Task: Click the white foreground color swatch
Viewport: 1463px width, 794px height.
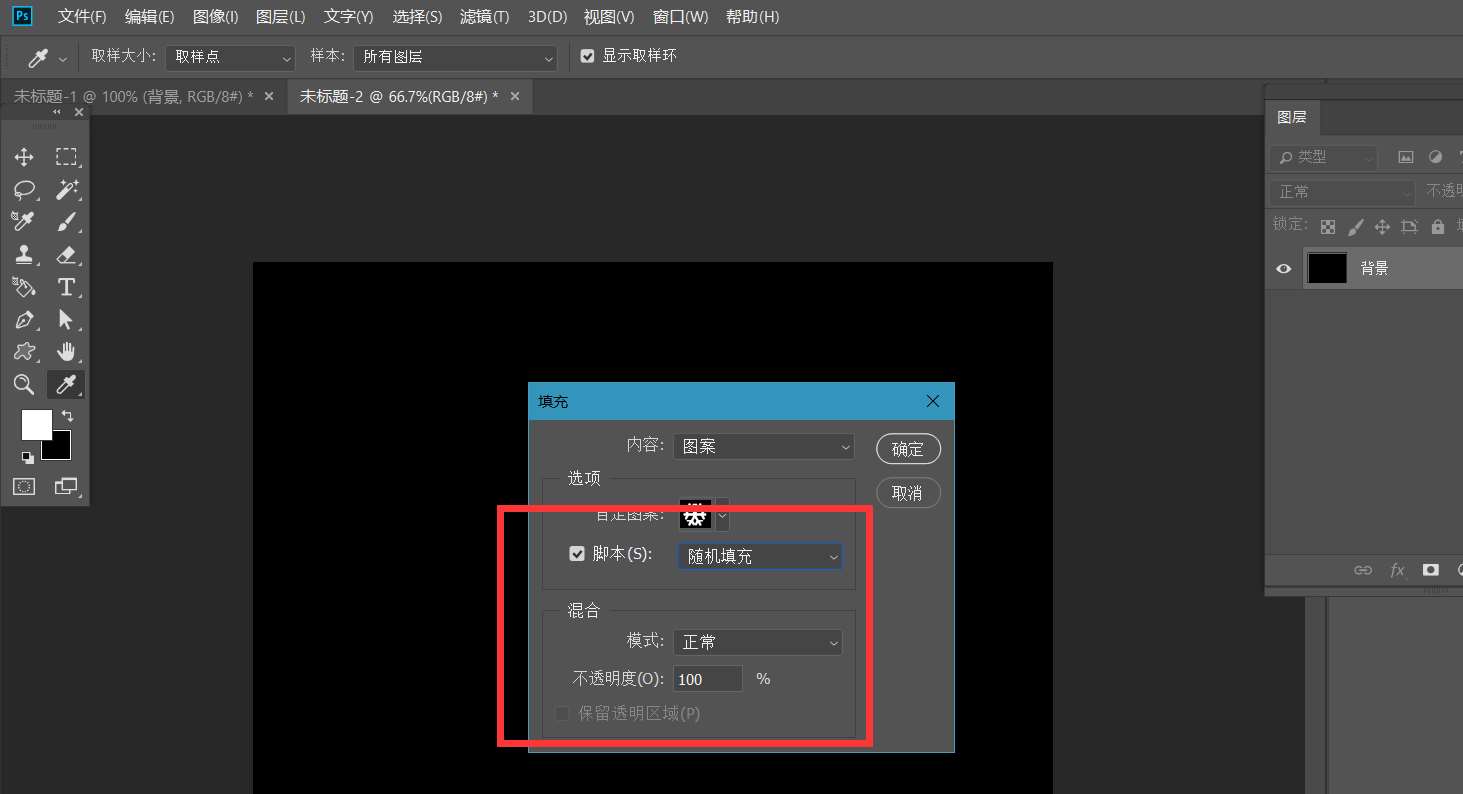Action: (x=36, y=424)
